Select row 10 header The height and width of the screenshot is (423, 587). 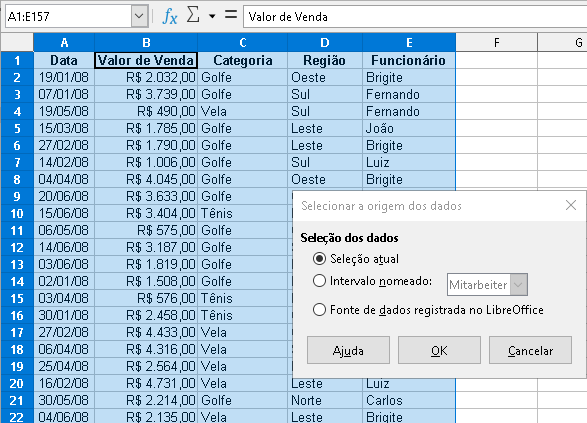point(17,213)
